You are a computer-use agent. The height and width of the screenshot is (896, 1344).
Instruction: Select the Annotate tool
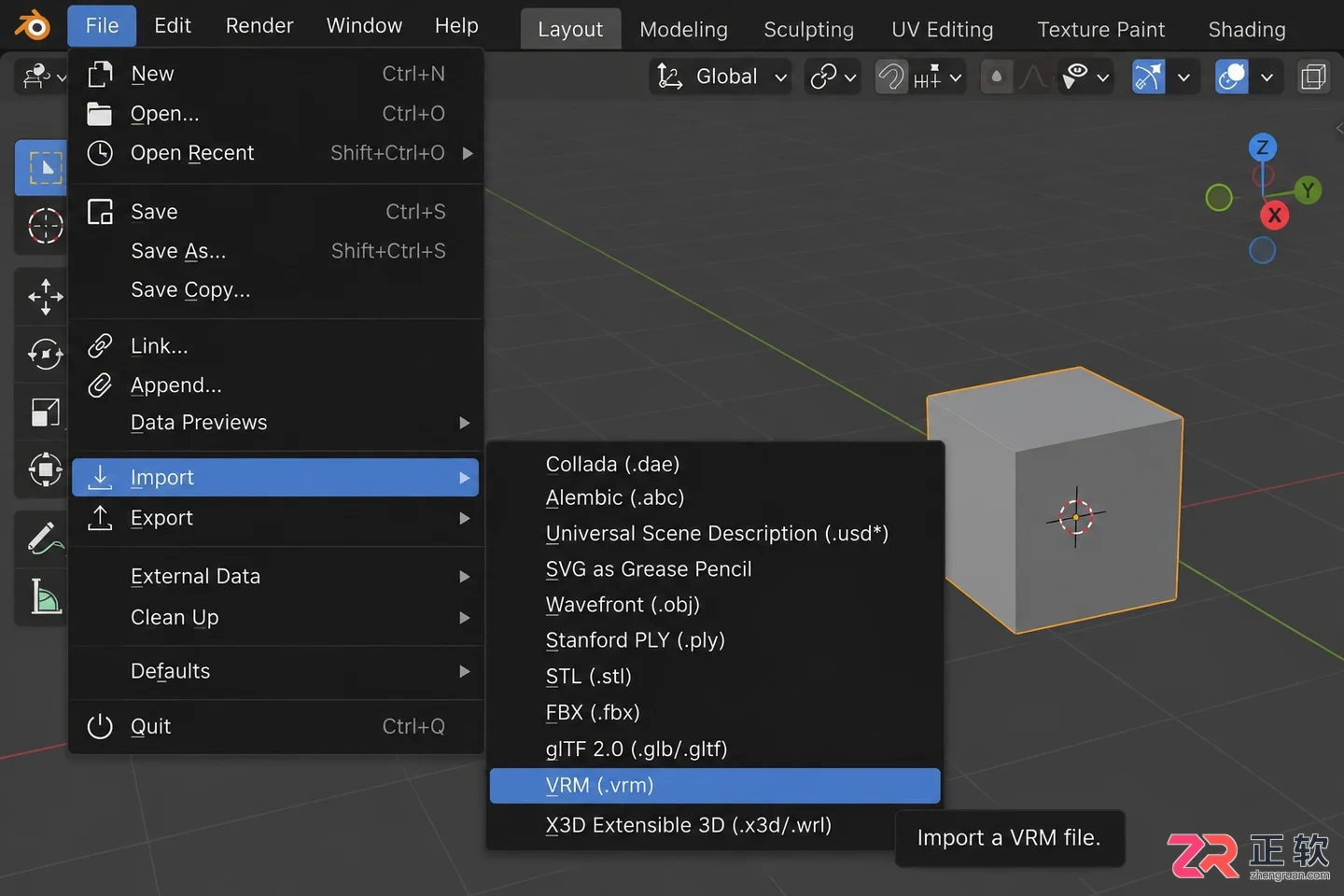45,539
